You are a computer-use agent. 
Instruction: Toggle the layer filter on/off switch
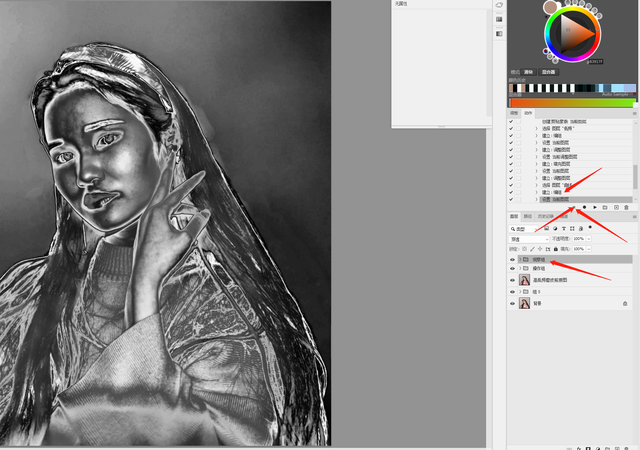(590, 227)
